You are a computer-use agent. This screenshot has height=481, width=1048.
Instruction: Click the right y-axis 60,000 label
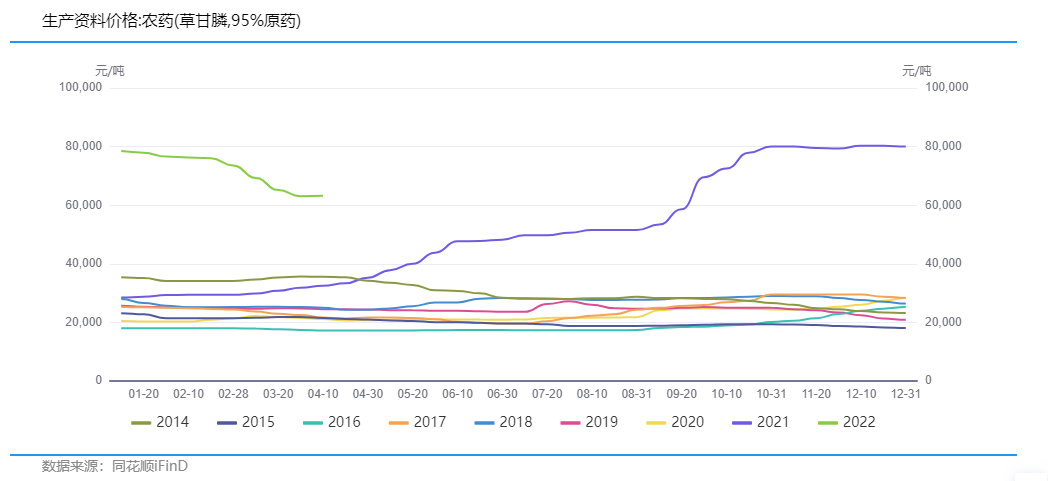click(x=944, y=205)
